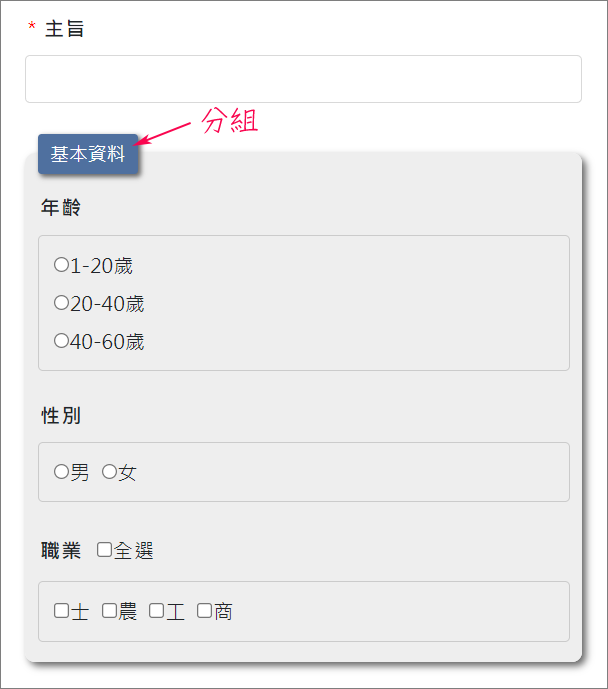Choose the 女 gender radio button
The width and height of the screenshot is (608, 689).
point(109,471)
